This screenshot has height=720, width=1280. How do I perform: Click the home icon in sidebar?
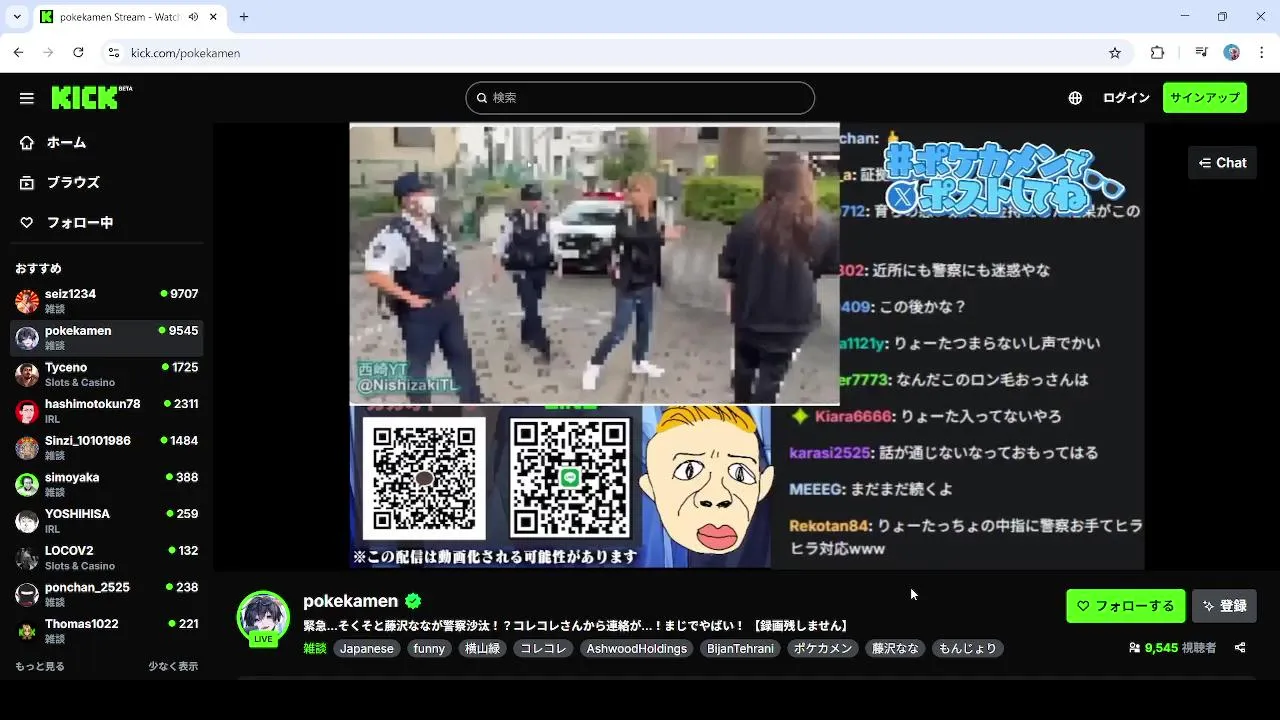point(27,143)
